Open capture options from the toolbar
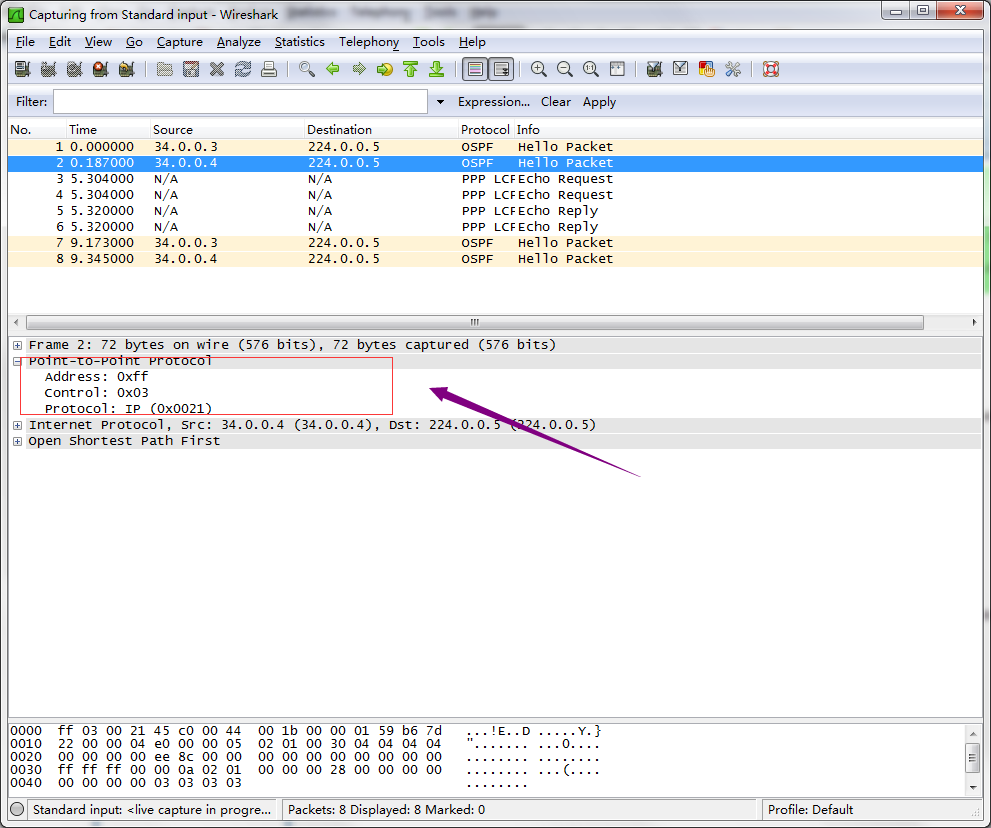 (49, 69)
